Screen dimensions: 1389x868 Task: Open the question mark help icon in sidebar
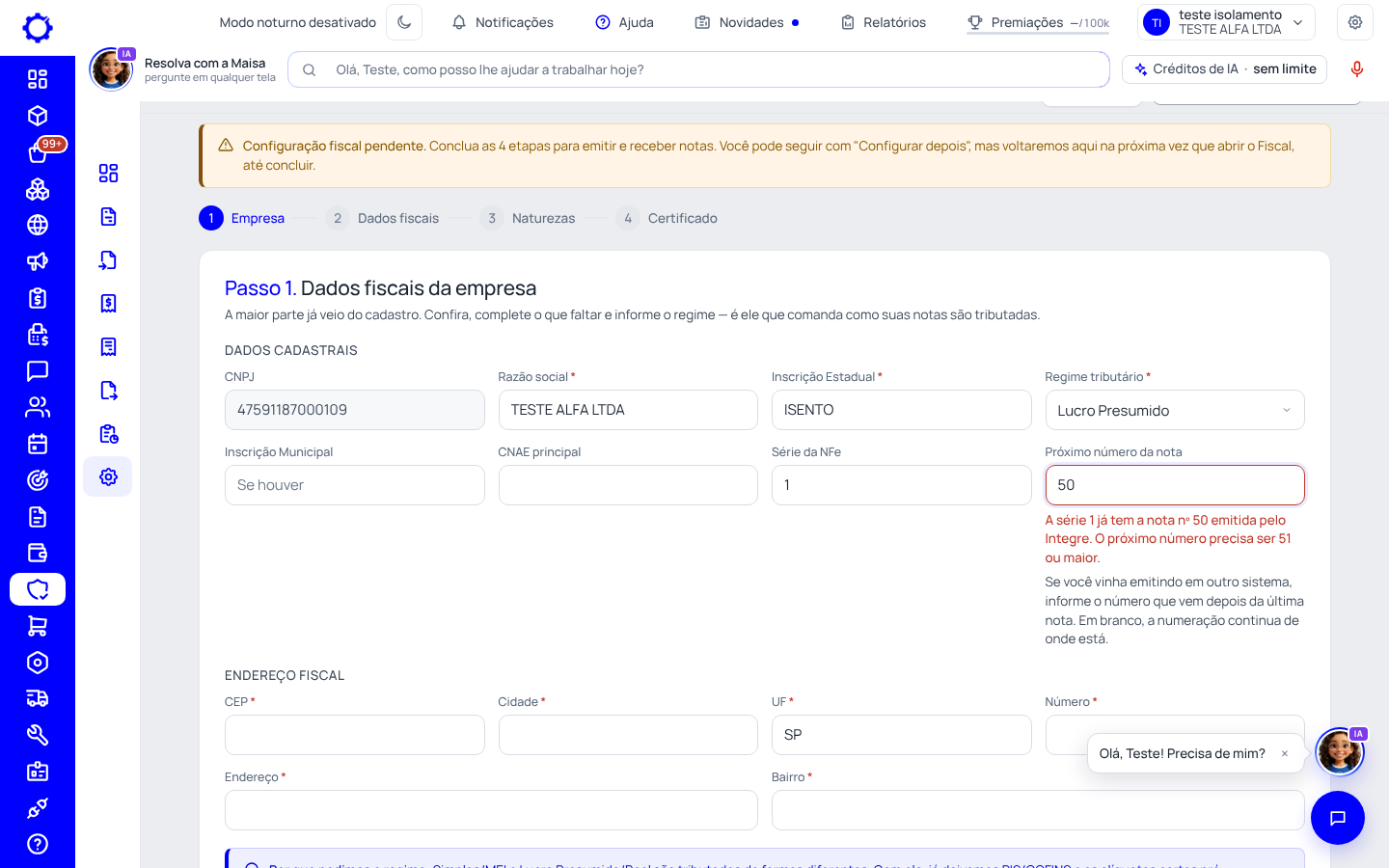[x=38, y=844]
